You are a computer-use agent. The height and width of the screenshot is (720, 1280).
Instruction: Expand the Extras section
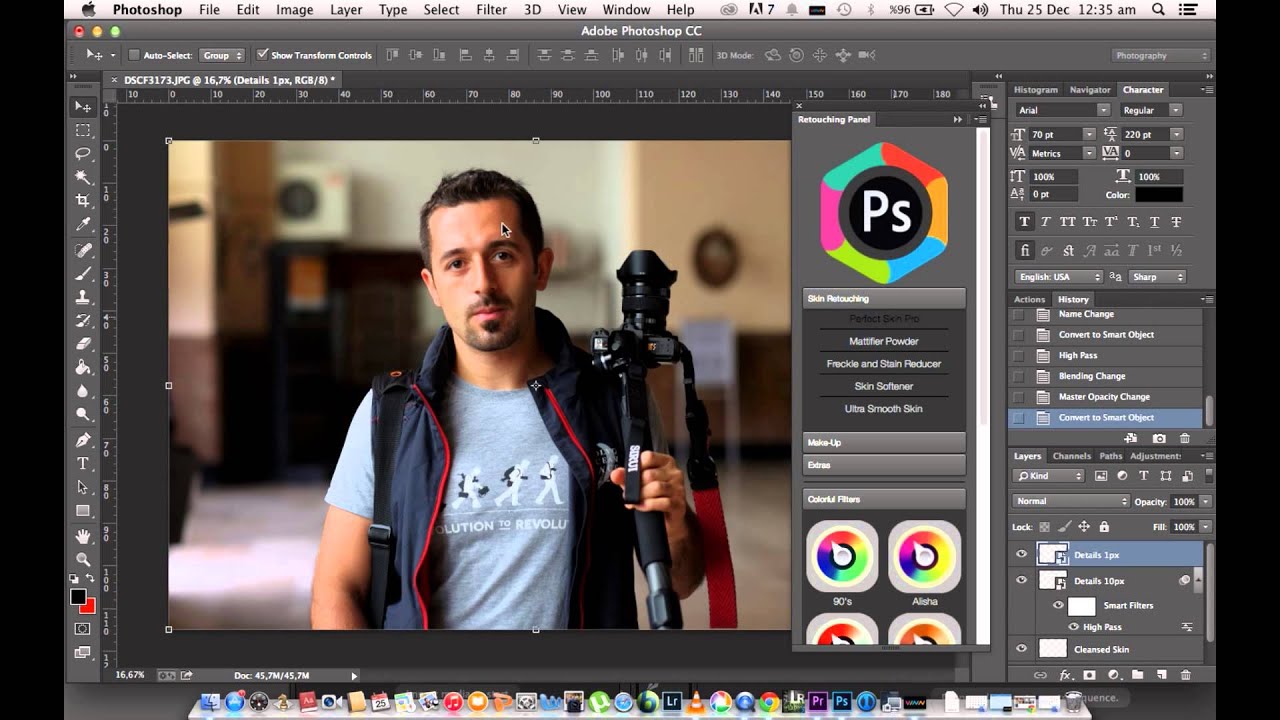point(884,465)
